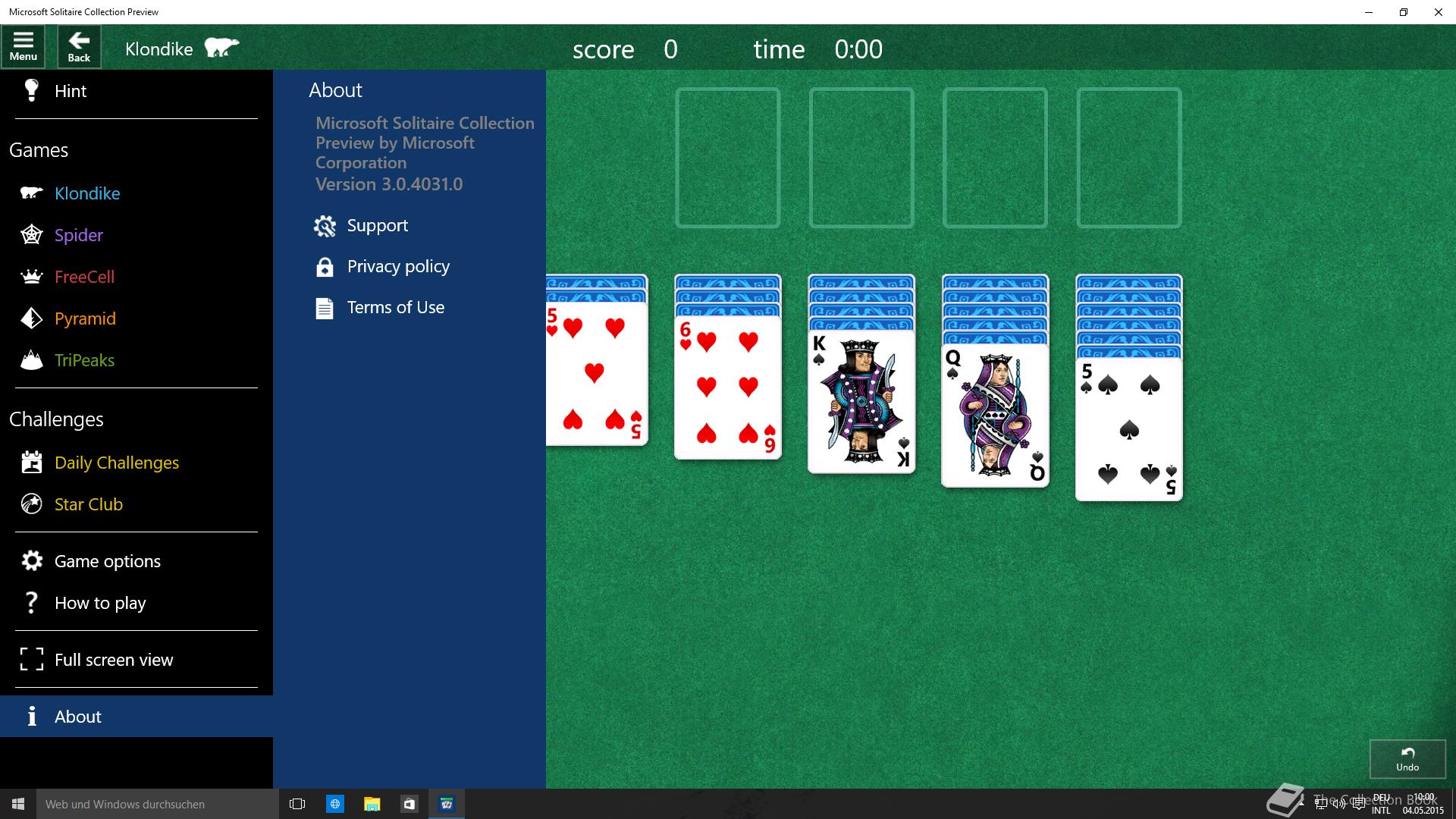The image size is (1456, 819).
Task: Click the score display
Action: pyautogui.click(x=625, y=49)
